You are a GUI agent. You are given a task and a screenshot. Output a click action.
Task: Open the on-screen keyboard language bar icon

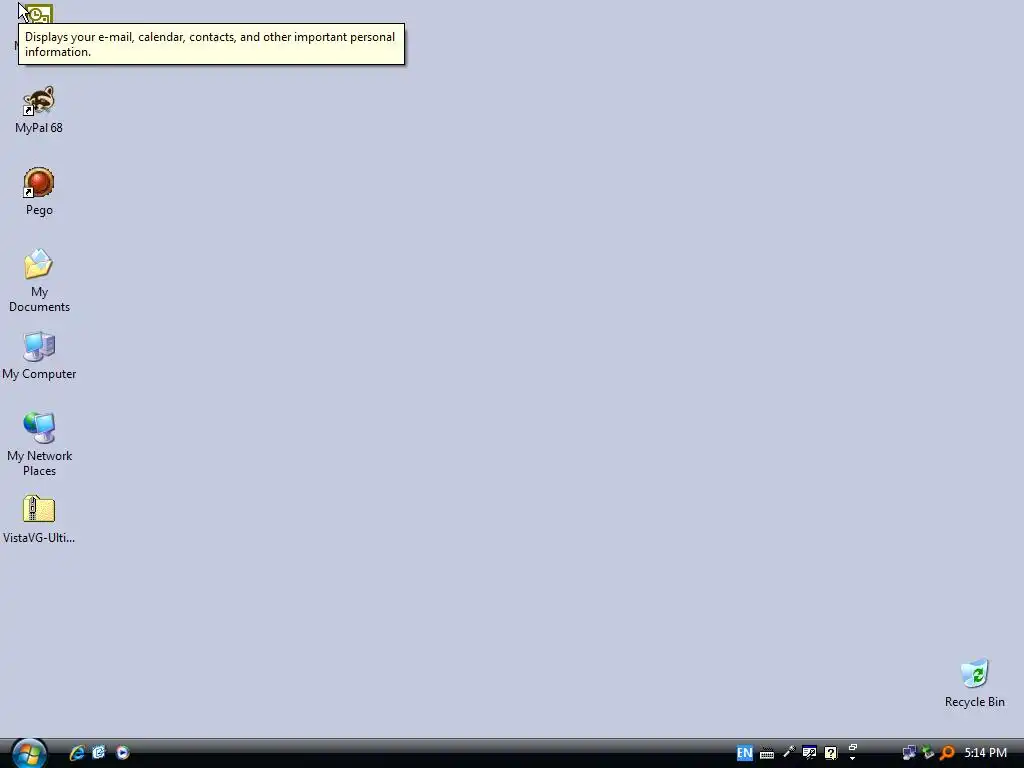(767, 754)
